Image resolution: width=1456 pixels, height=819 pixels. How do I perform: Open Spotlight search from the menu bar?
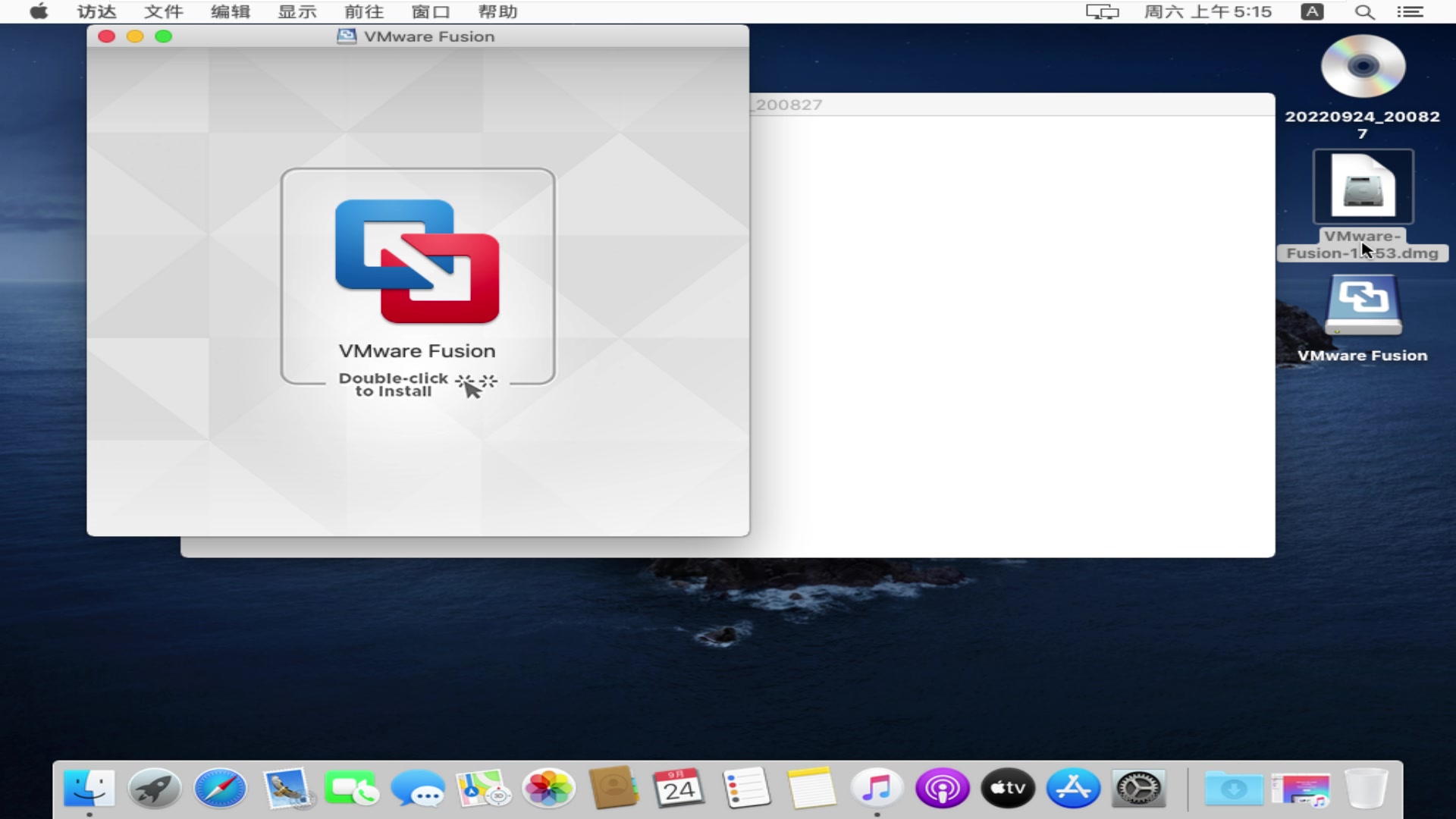[1364, 12]
